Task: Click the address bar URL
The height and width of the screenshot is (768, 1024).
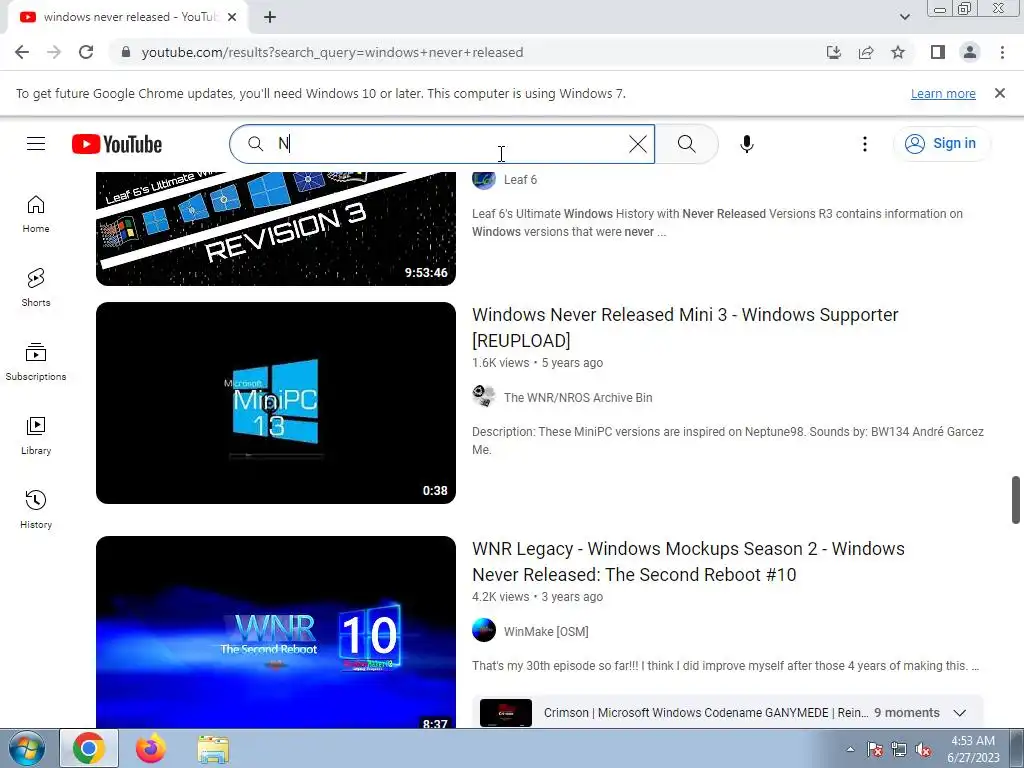Action: pyautogui.click(x=332, y=52)
